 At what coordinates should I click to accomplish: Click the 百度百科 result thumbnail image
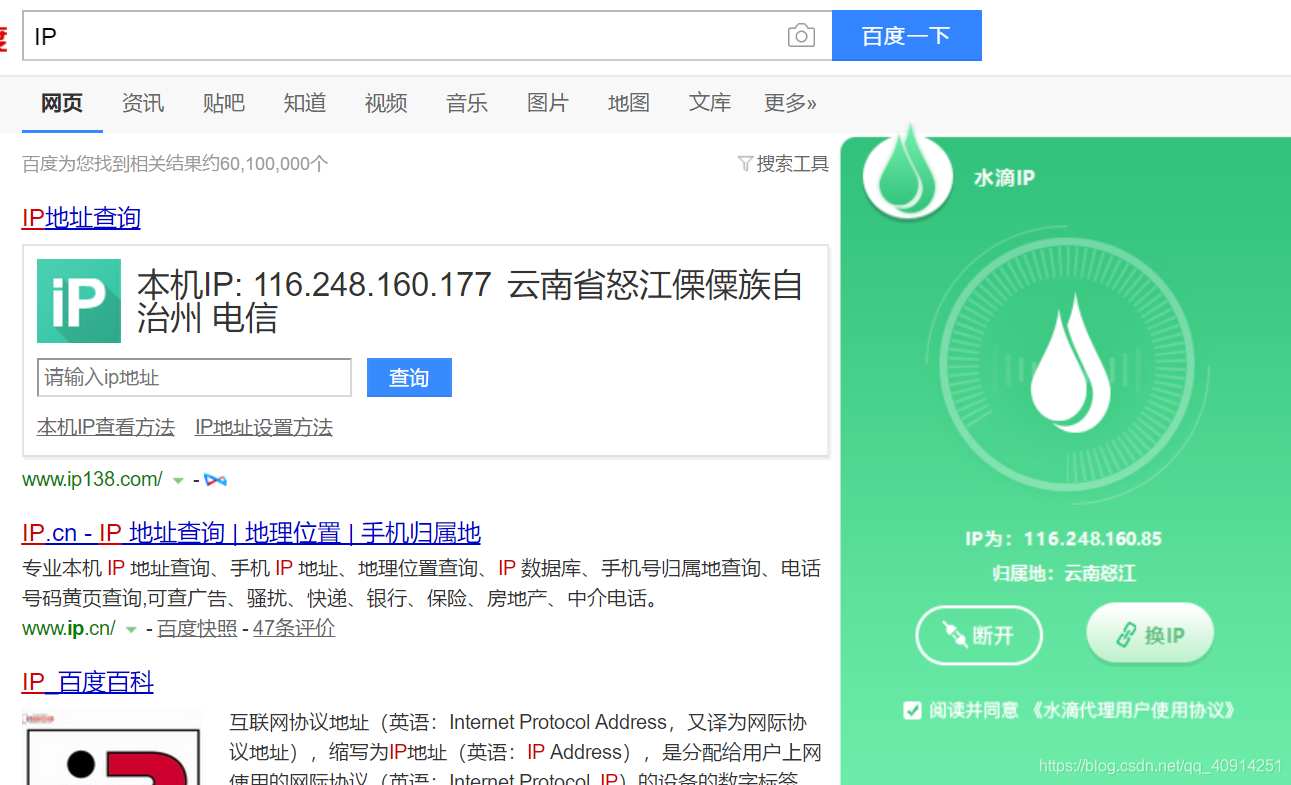[x=112, y=748]
